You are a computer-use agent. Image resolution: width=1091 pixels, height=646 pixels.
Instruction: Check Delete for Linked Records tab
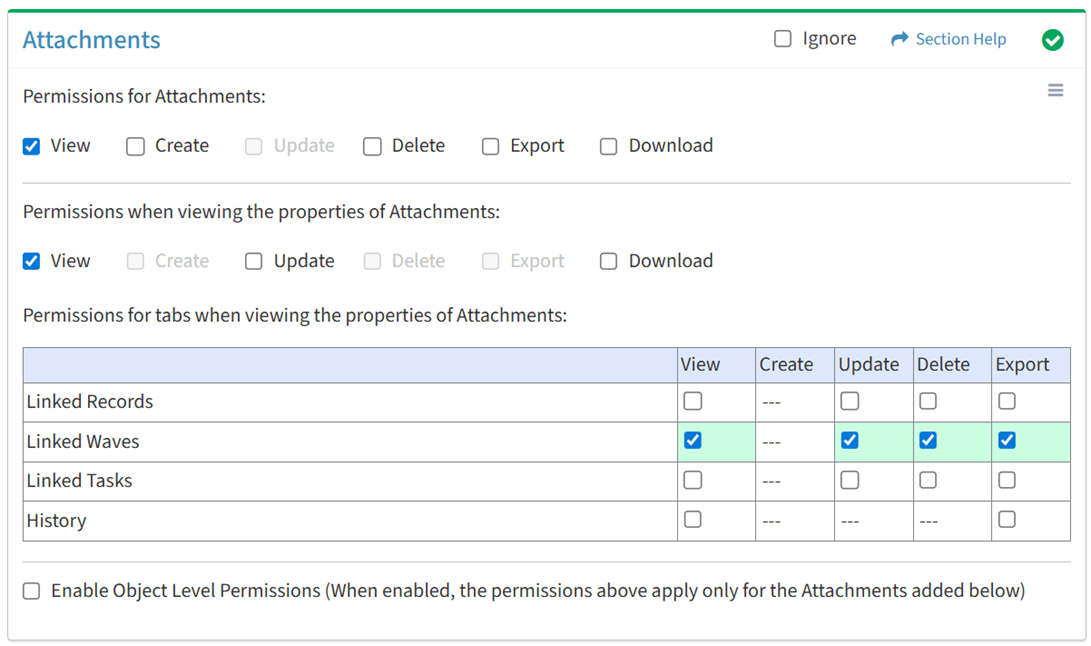(928, 401)
